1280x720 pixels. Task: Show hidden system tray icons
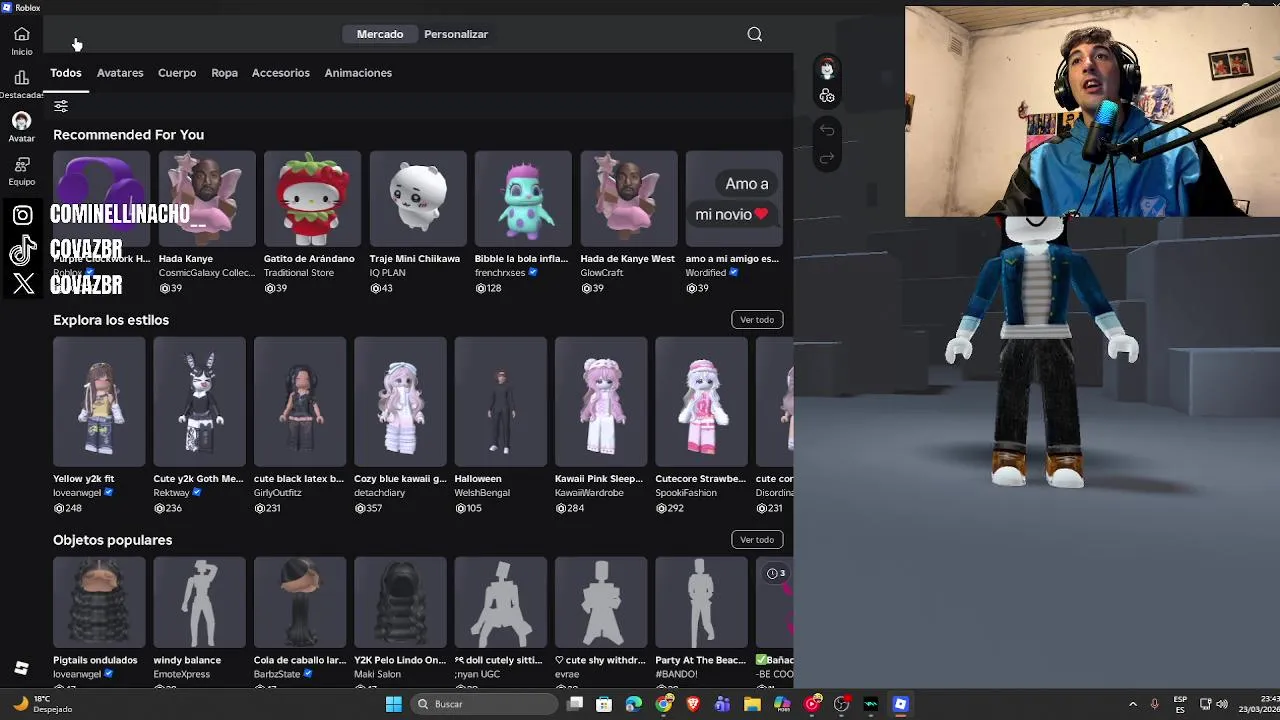pyautogui.click(x=1132, y=704)
